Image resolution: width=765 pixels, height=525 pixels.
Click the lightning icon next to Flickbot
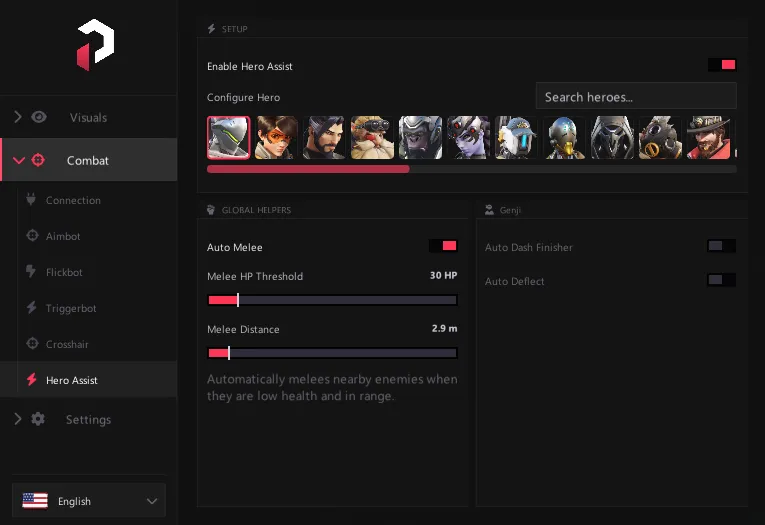(x=31, y=271)
